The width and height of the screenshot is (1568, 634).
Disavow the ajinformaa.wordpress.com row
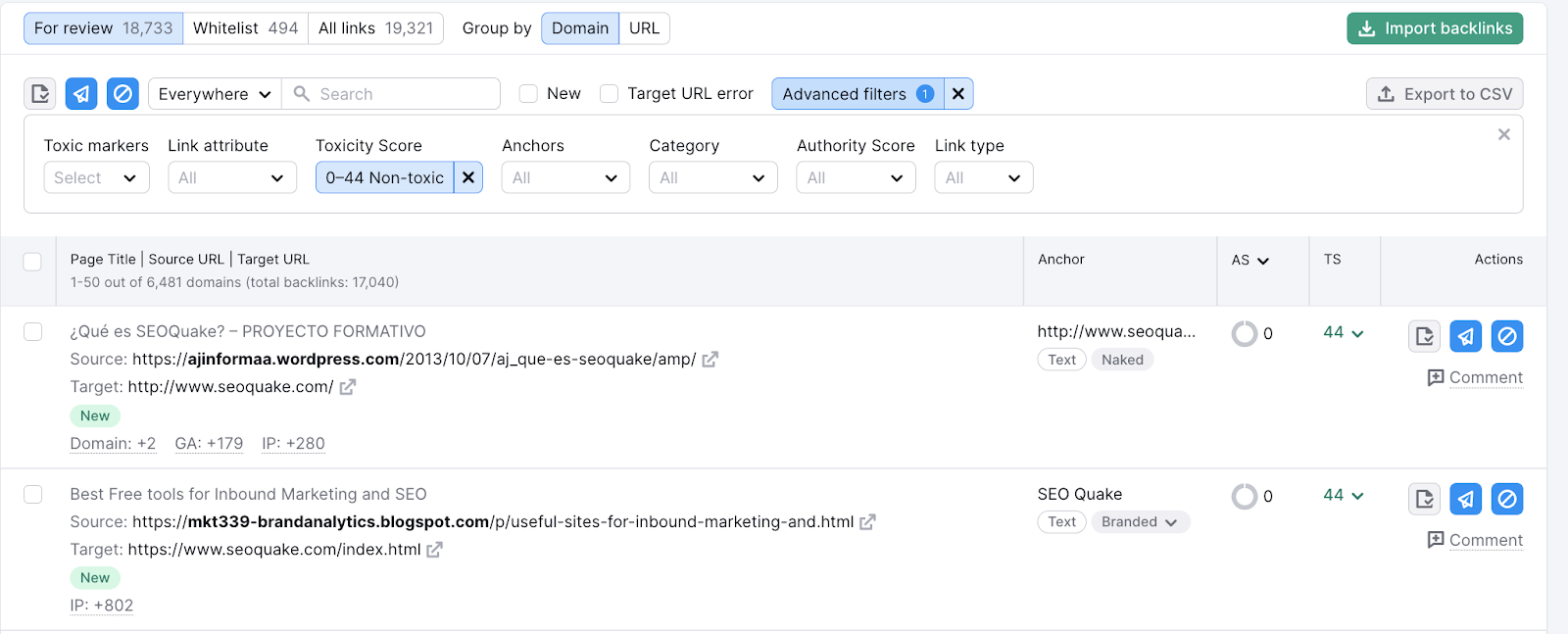pyautogui.click(x=1507, y=336)
